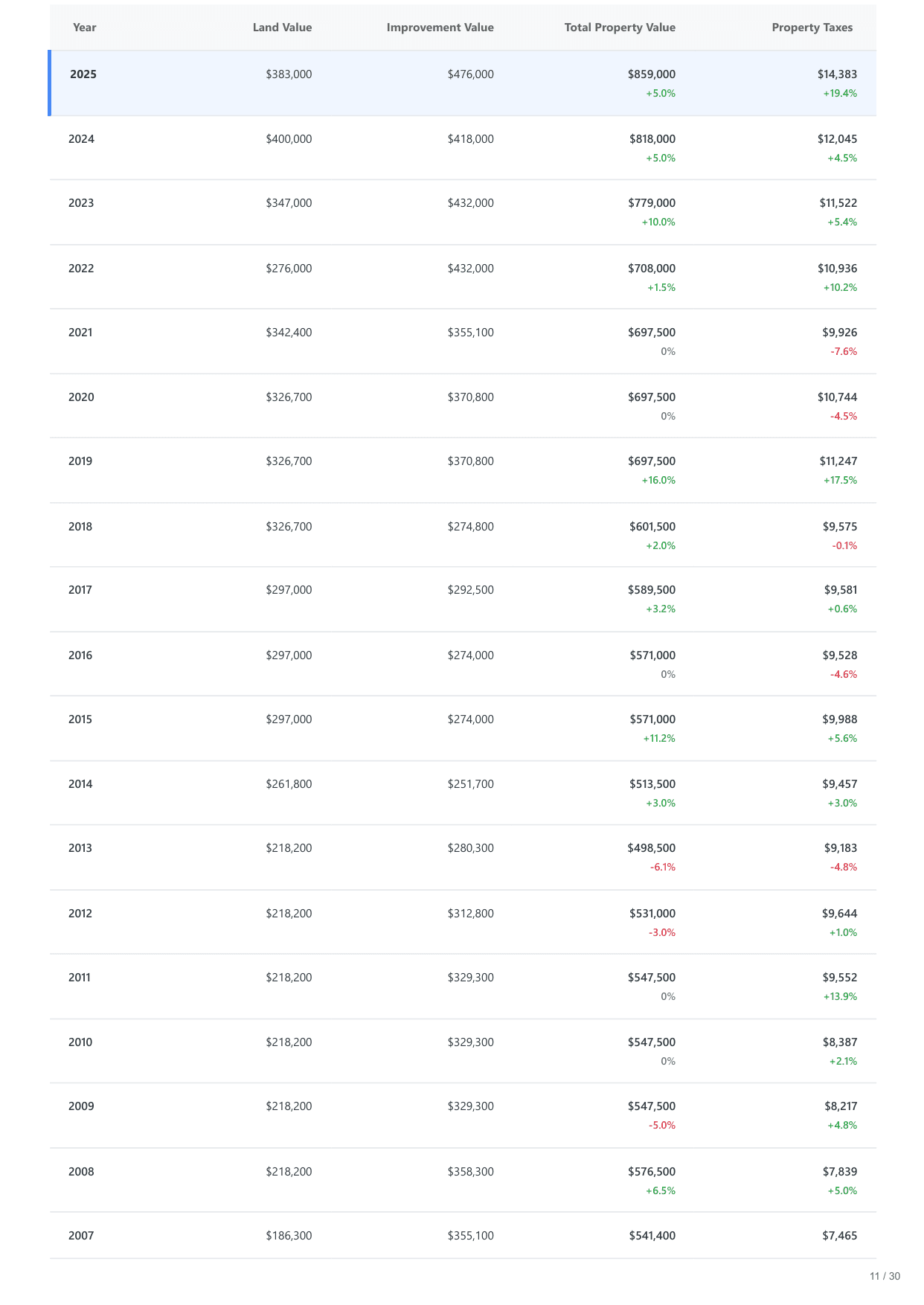Viewport: 924px width, 1305px height.
Task: Click the +19.4% tax change indicator
Action: (x=840, y=94)
